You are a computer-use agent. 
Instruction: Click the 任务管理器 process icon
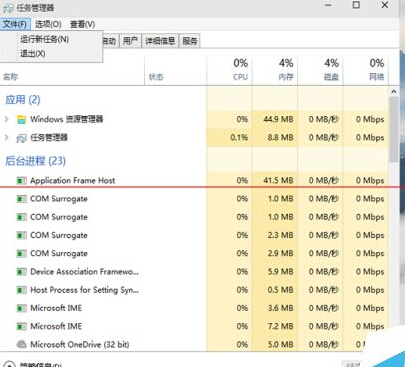point(21,138)
